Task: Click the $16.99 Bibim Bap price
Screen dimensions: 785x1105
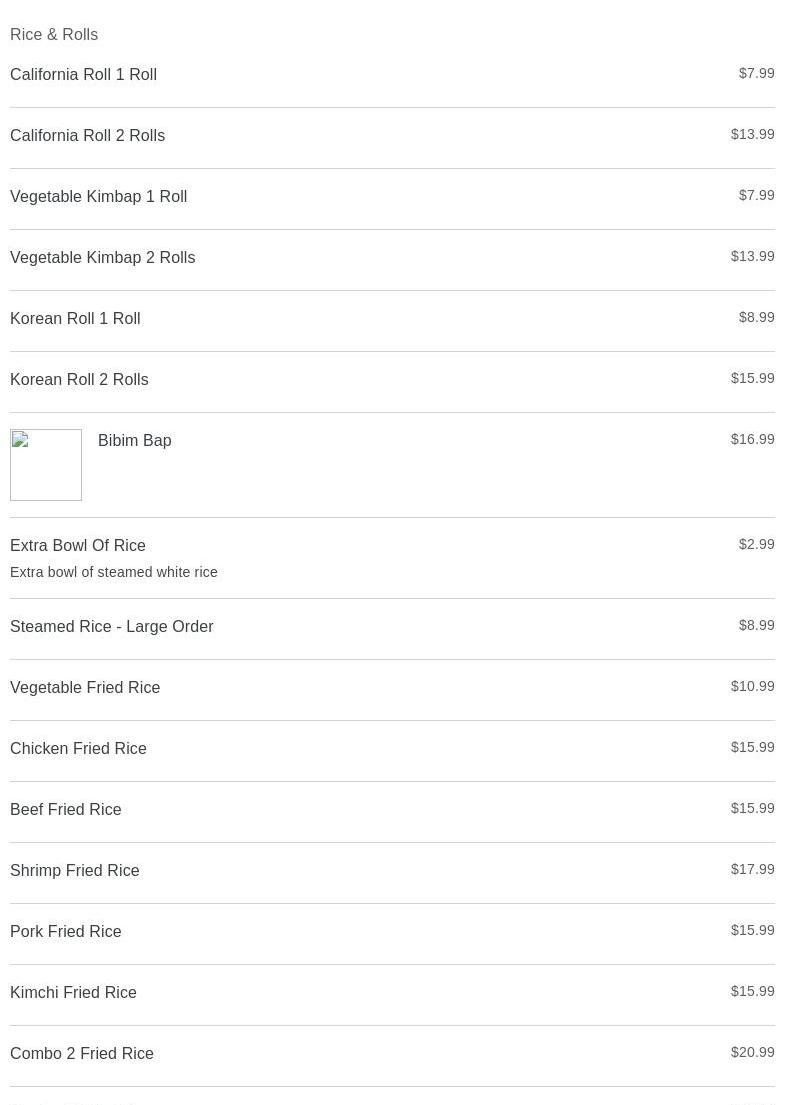Action: click(752, 439)
